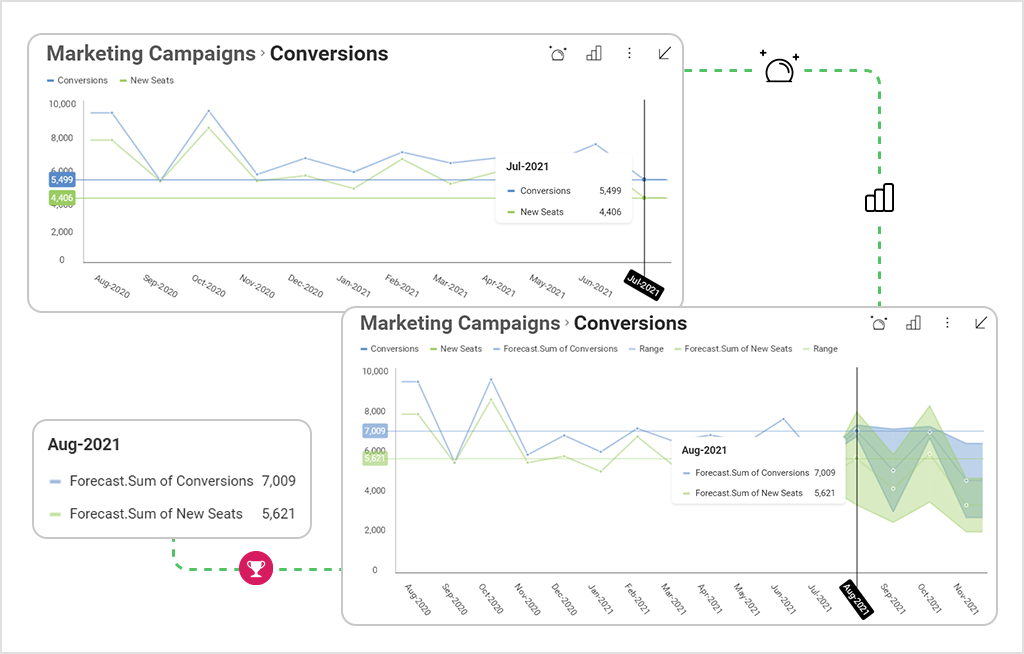Click the chart type icon on the top card

594,53
